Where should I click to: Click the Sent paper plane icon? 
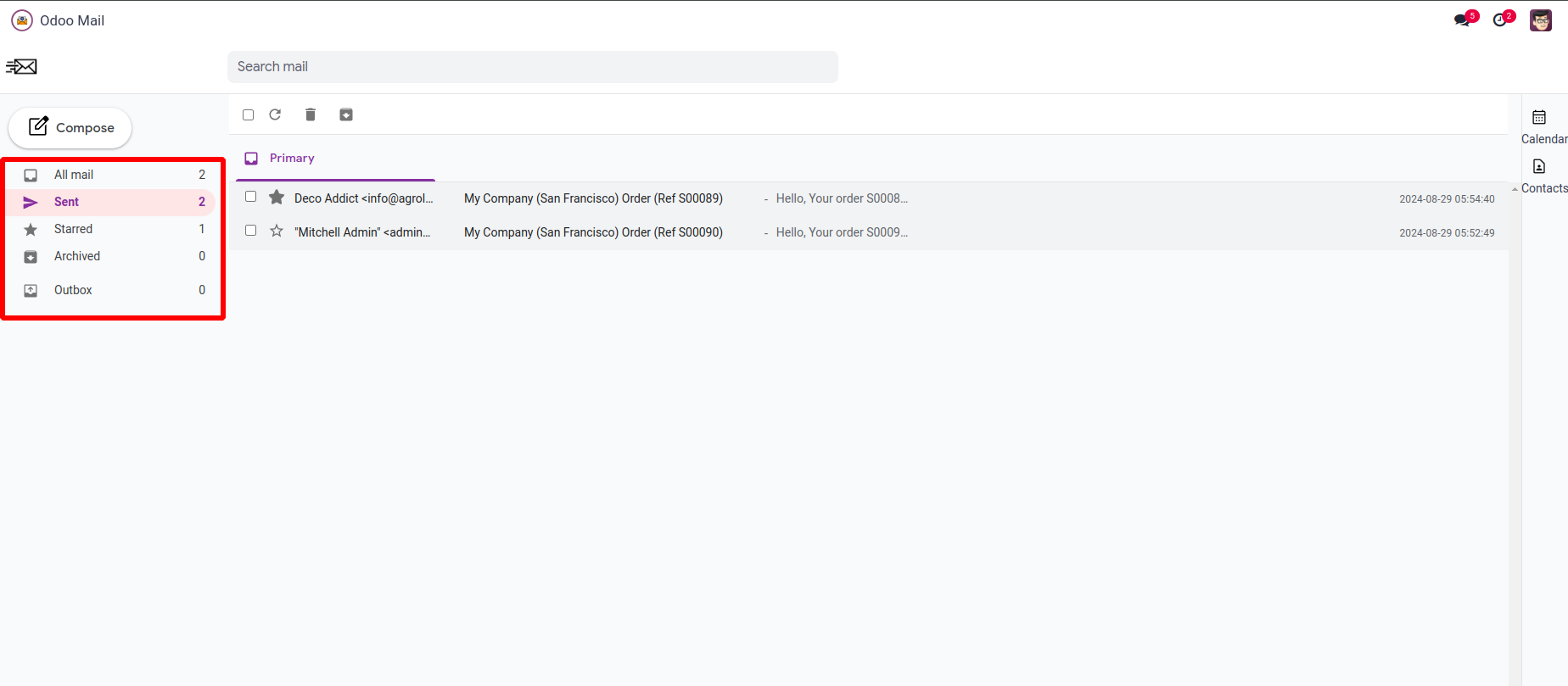point(31,203)
